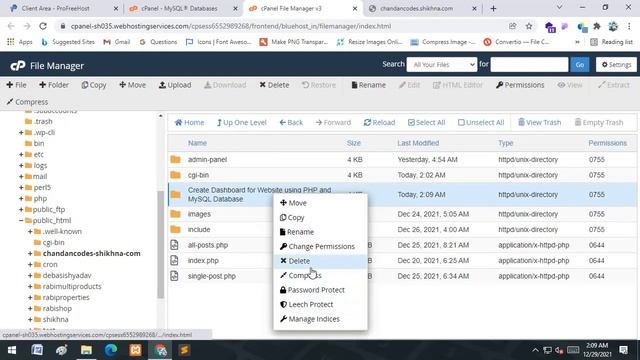Screen dimensions: 640x360
Task: Choose Leech Protect in context menu
Action: tap(320, 304)
